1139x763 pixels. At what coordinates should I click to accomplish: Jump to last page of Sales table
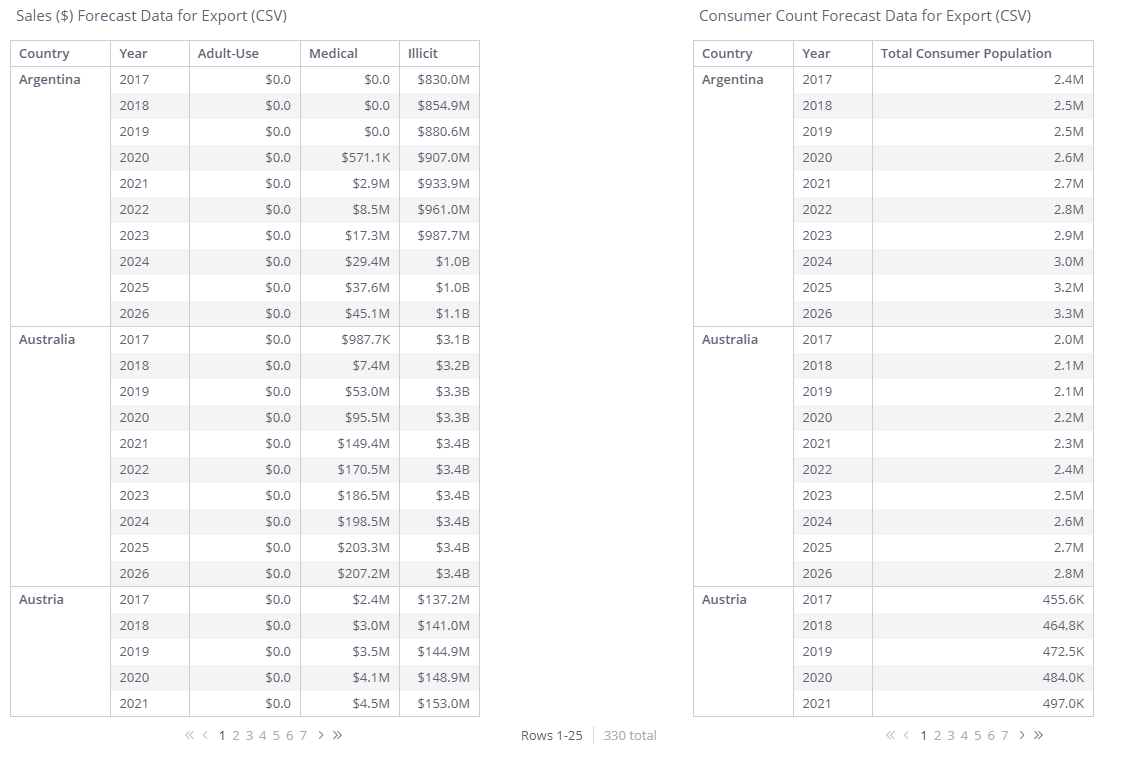(x=338, y=735)
